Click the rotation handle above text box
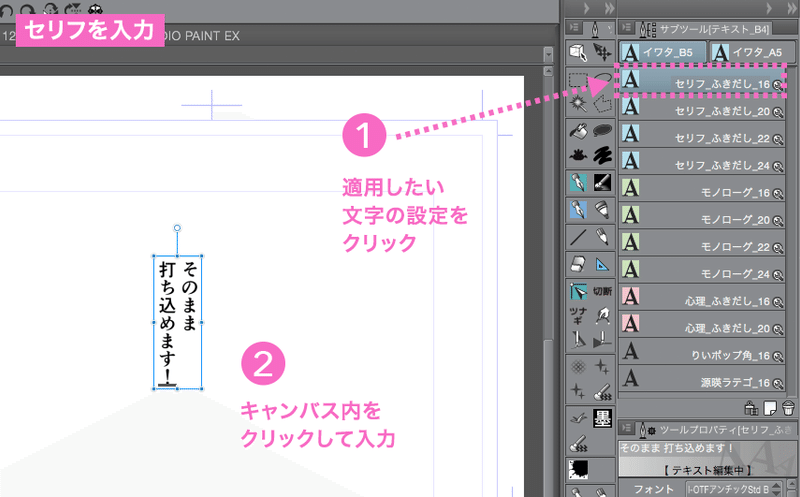Image resolution: width=800 pixels, height=497 pixels. (177, 228)
